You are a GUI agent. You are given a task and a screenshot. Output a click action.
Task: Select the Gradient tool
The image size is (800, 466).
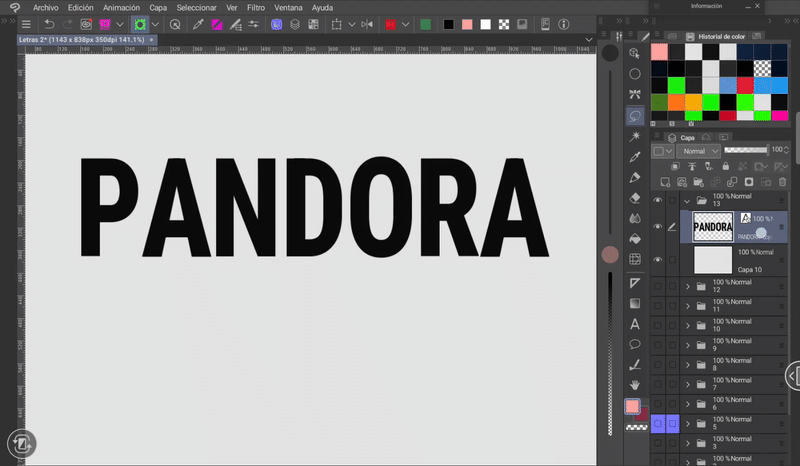(635, 304)
